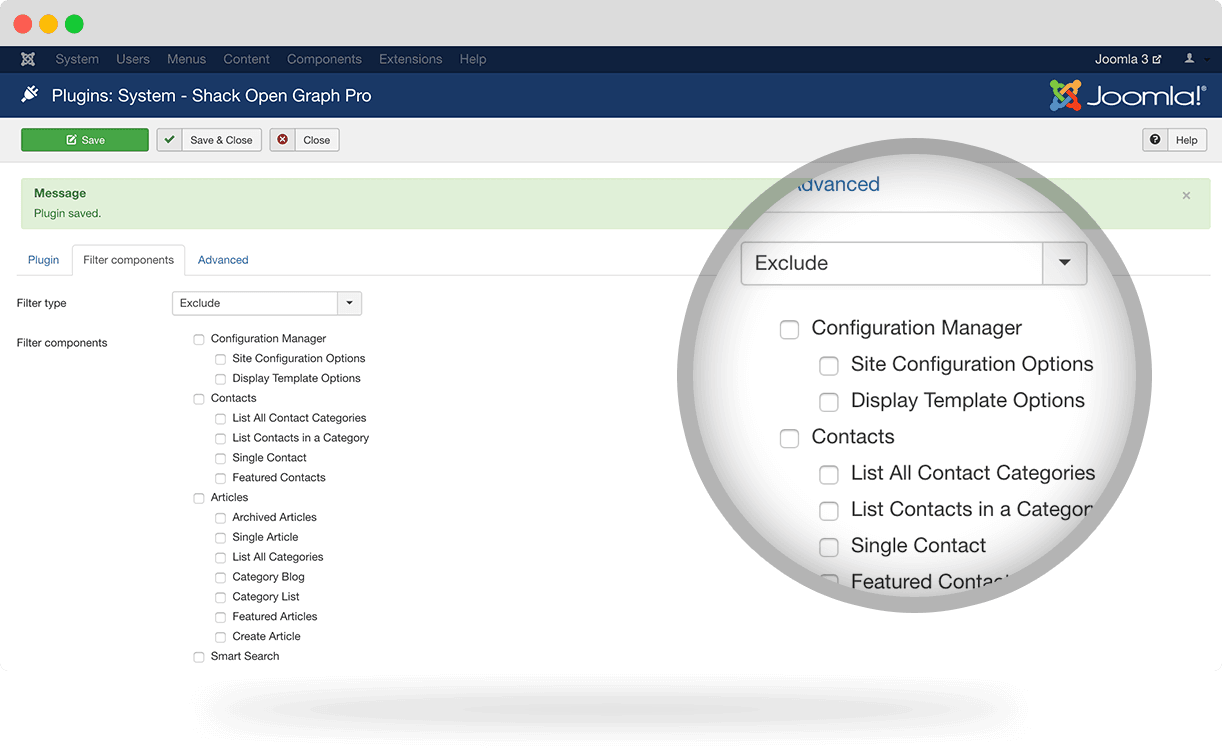Enable the List All Categories checkbox

coord(221,558)
